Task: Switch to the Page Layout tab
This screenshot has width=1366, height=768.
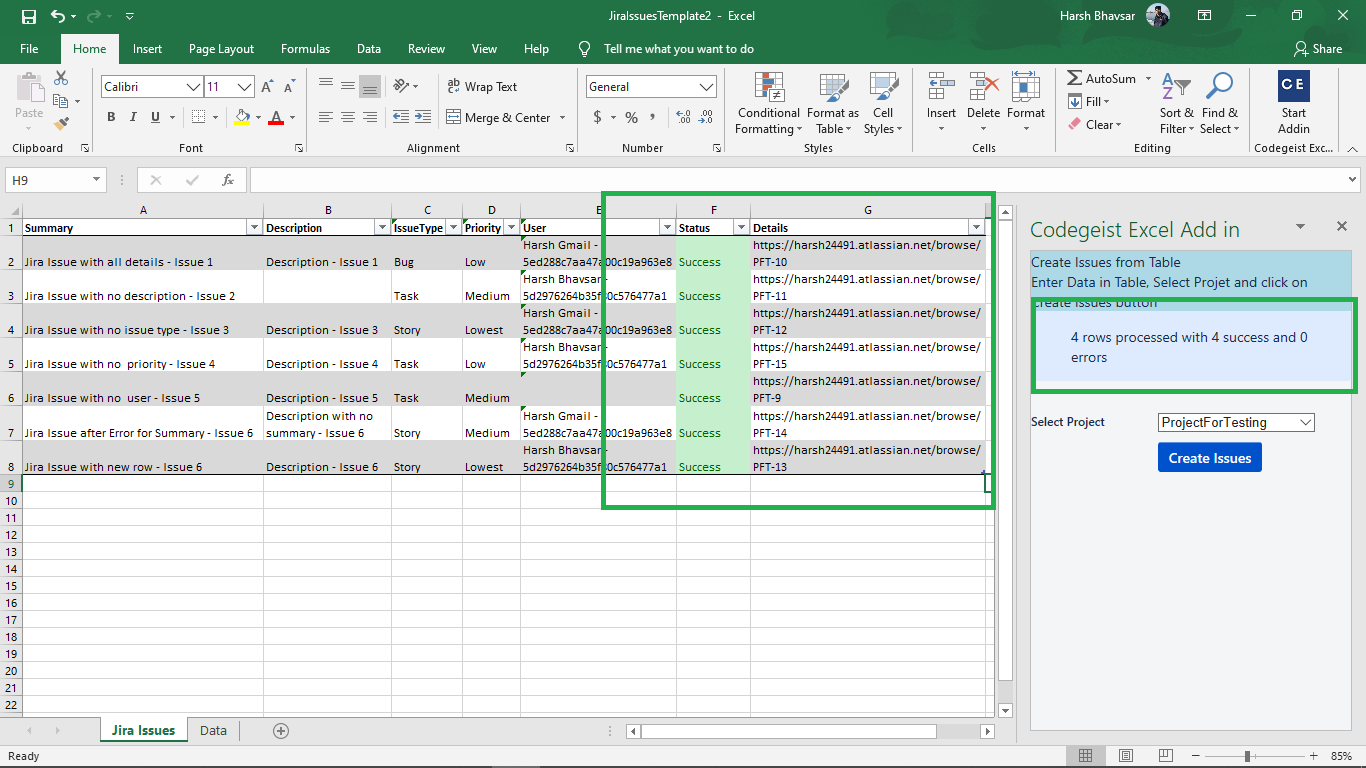Action: [x=221, y=49]
